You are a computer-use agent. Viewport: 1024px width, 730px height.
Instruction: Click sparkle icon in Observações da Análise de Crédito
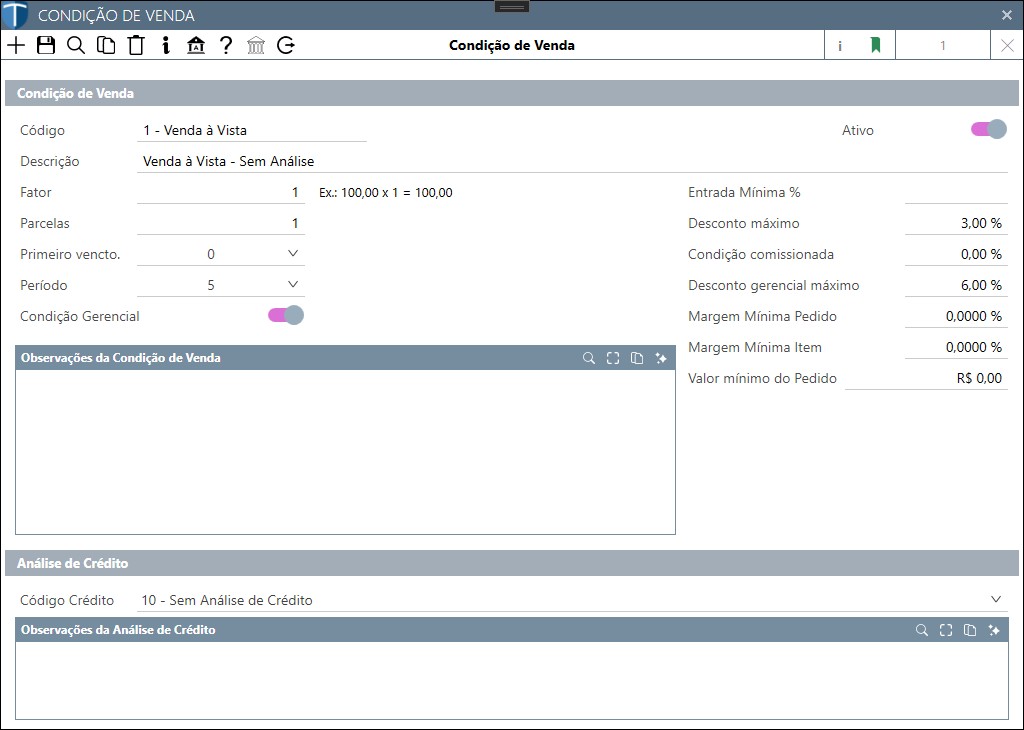994,630
